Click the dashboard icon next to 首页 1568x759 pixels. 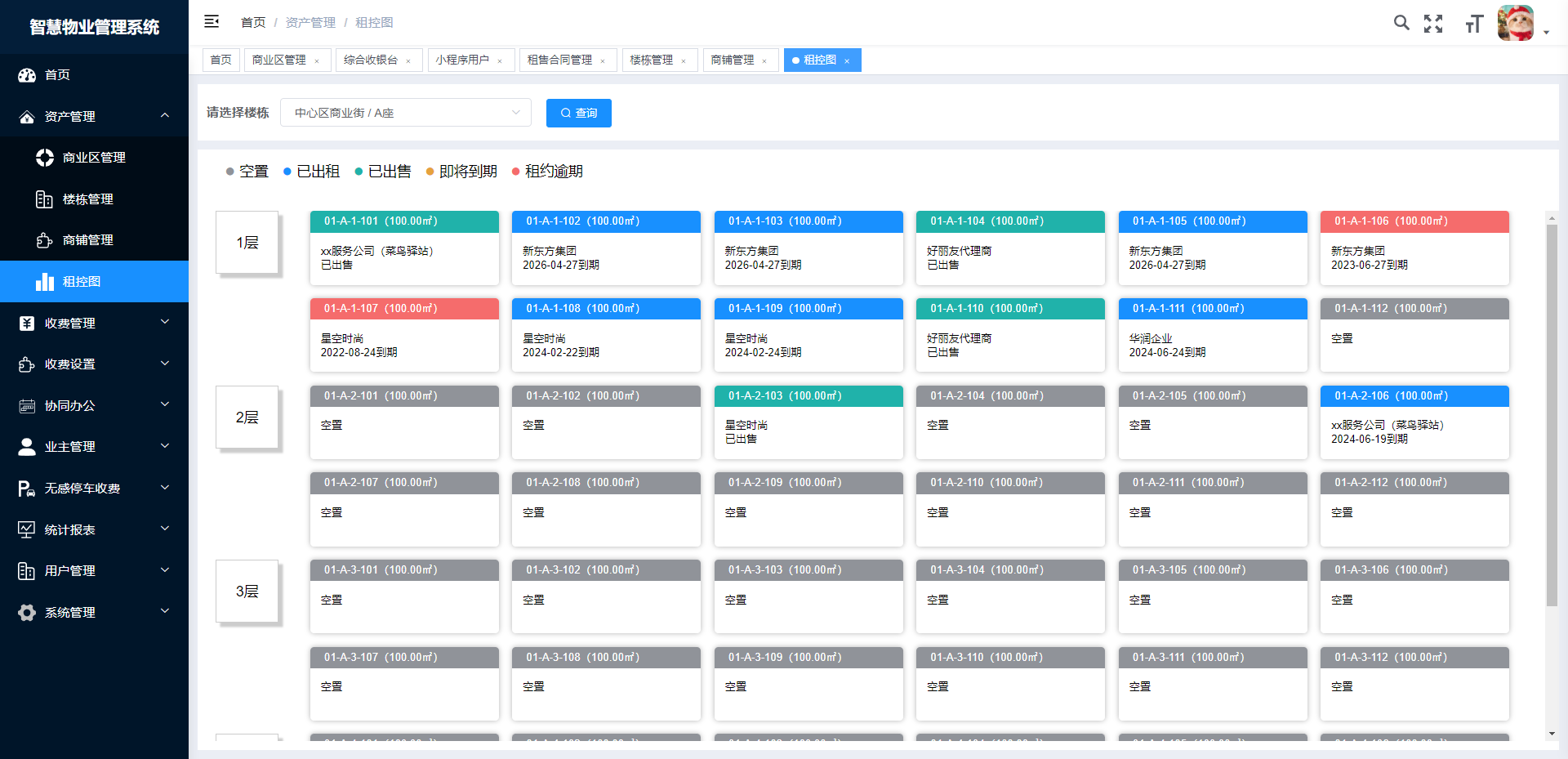click(x=27, y=75)
